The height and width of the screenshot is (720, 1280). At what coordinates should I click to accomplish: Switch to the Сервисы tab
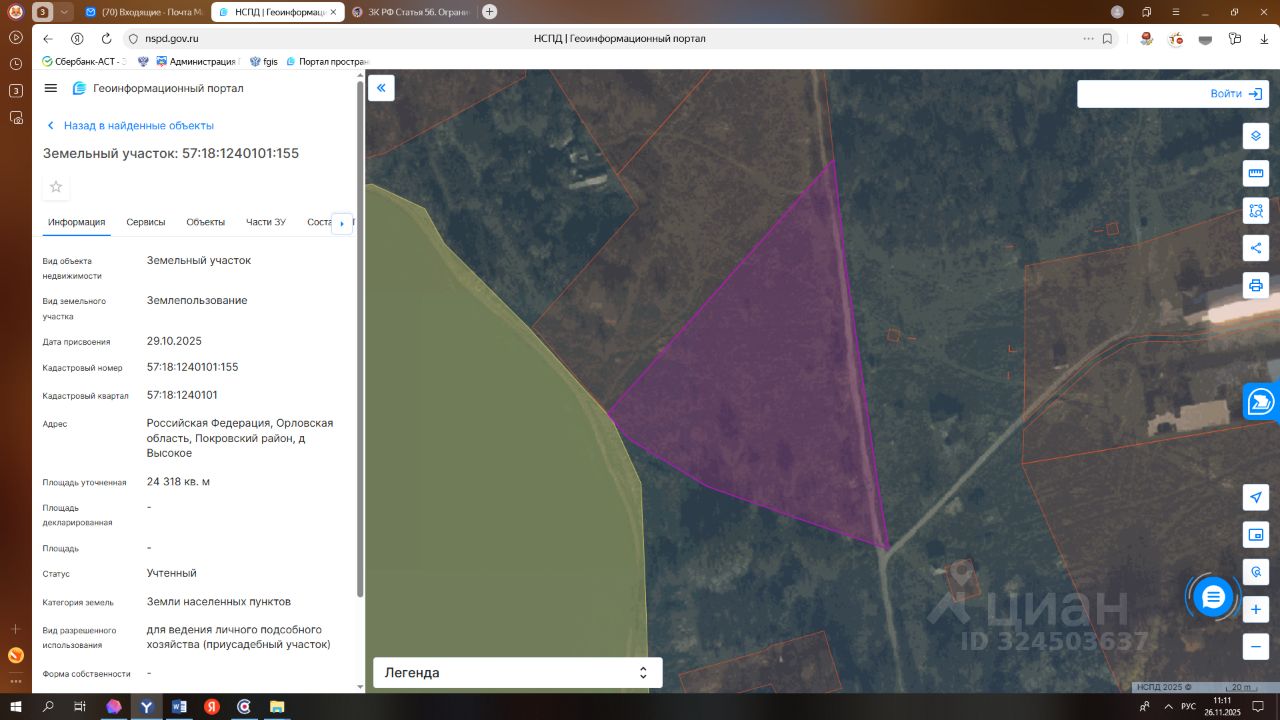[146, 222]
